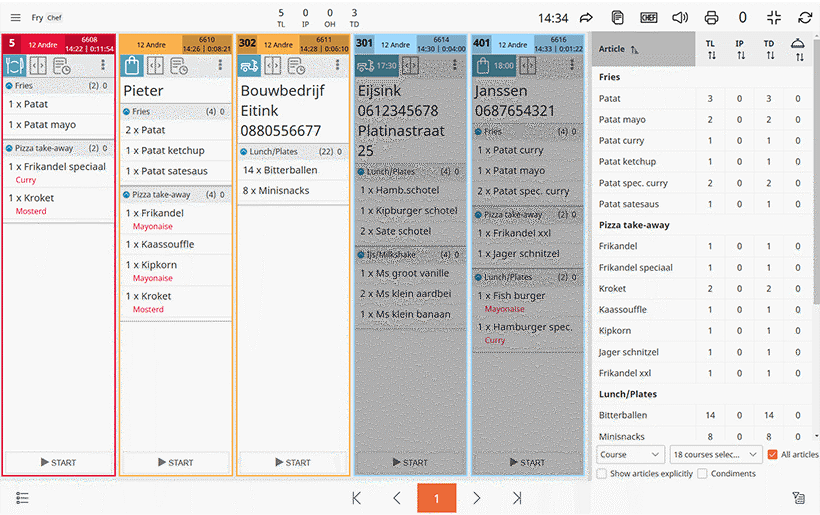Uncheck the All articles checkbox

point(772,455)
